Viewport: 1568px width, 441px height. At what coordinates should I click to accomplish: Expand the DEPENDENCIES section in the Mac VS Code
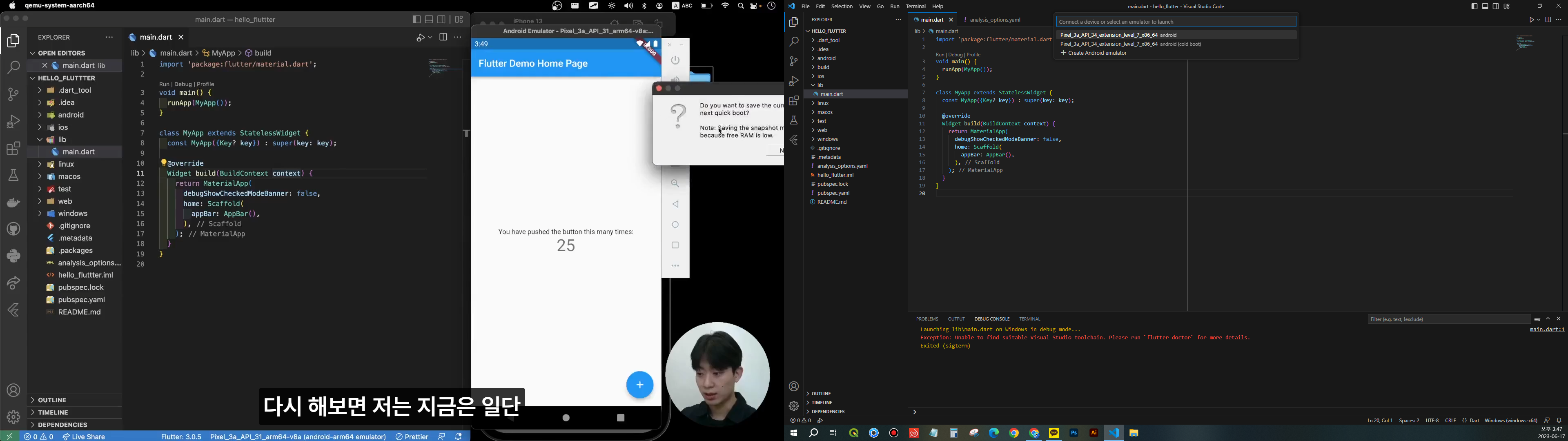pyautogui.click(x=74, y=425)
